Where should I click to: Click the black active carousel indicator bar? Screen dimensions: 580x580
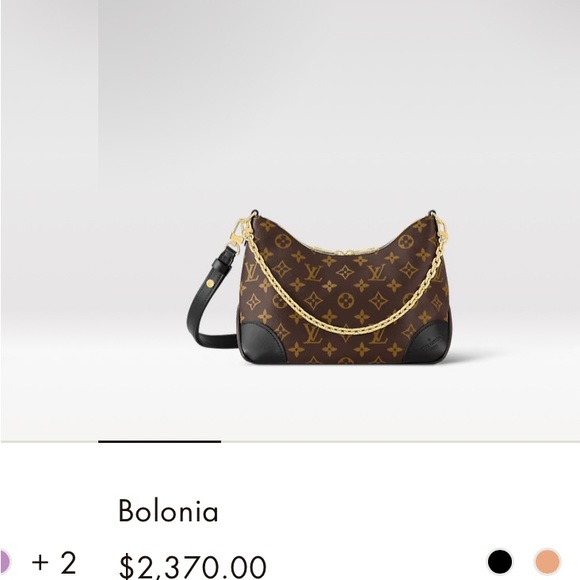159,441
